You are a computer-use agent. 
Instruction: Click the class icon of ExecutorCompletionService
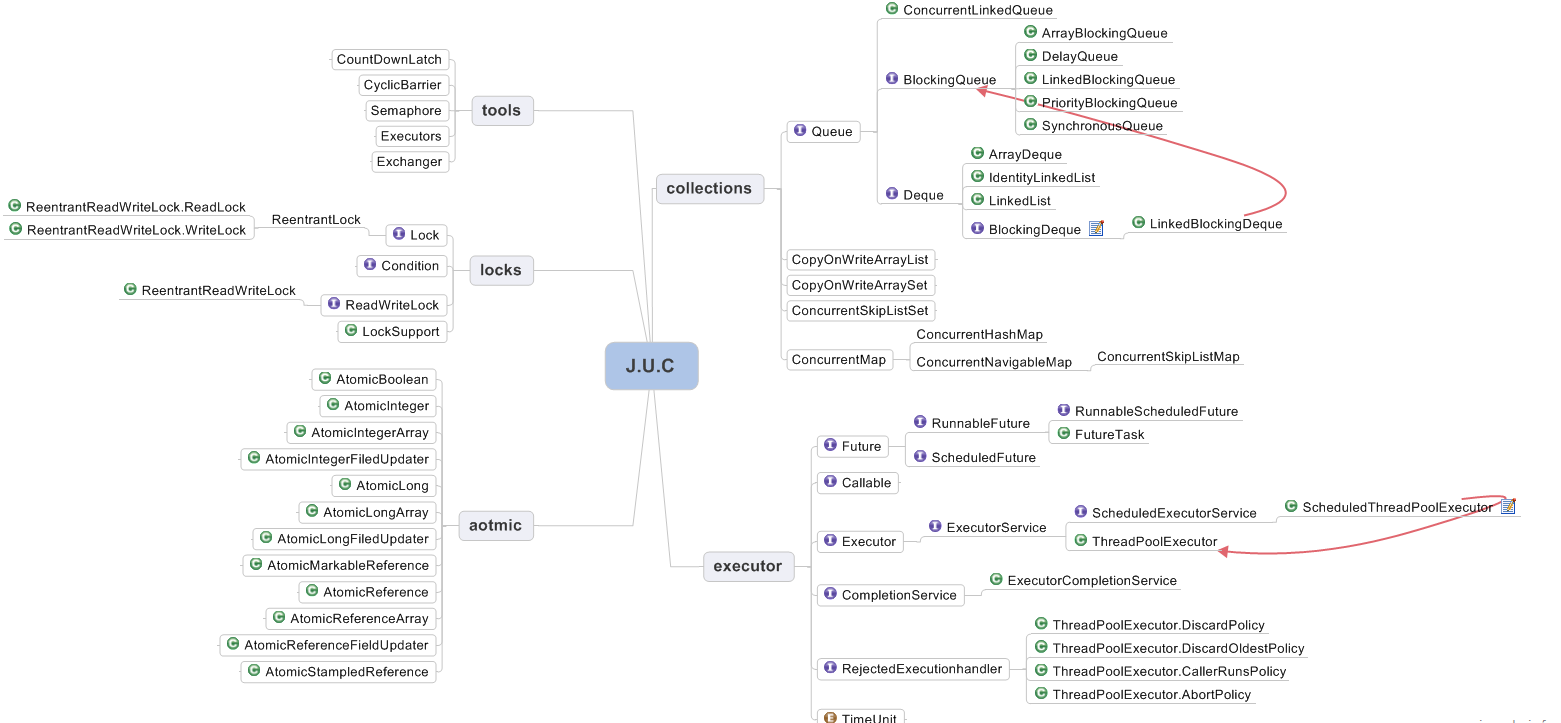click(x=997, y=579)
